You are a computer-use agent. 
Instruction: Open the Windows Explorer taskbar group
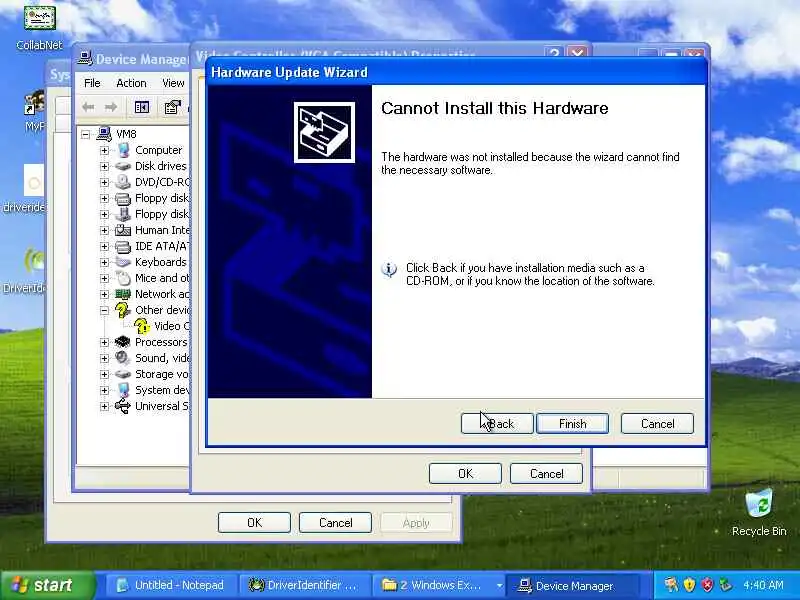point(439,585)
